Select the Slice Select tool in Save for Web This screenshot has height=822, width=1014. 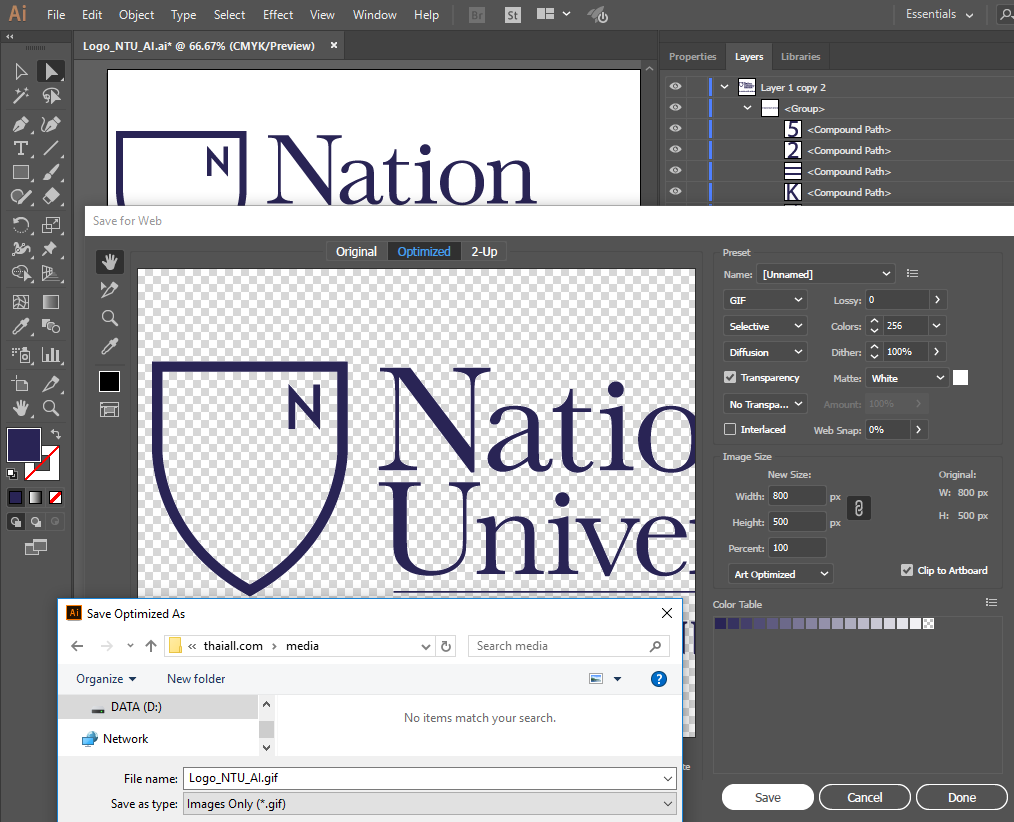click(109, 290)
